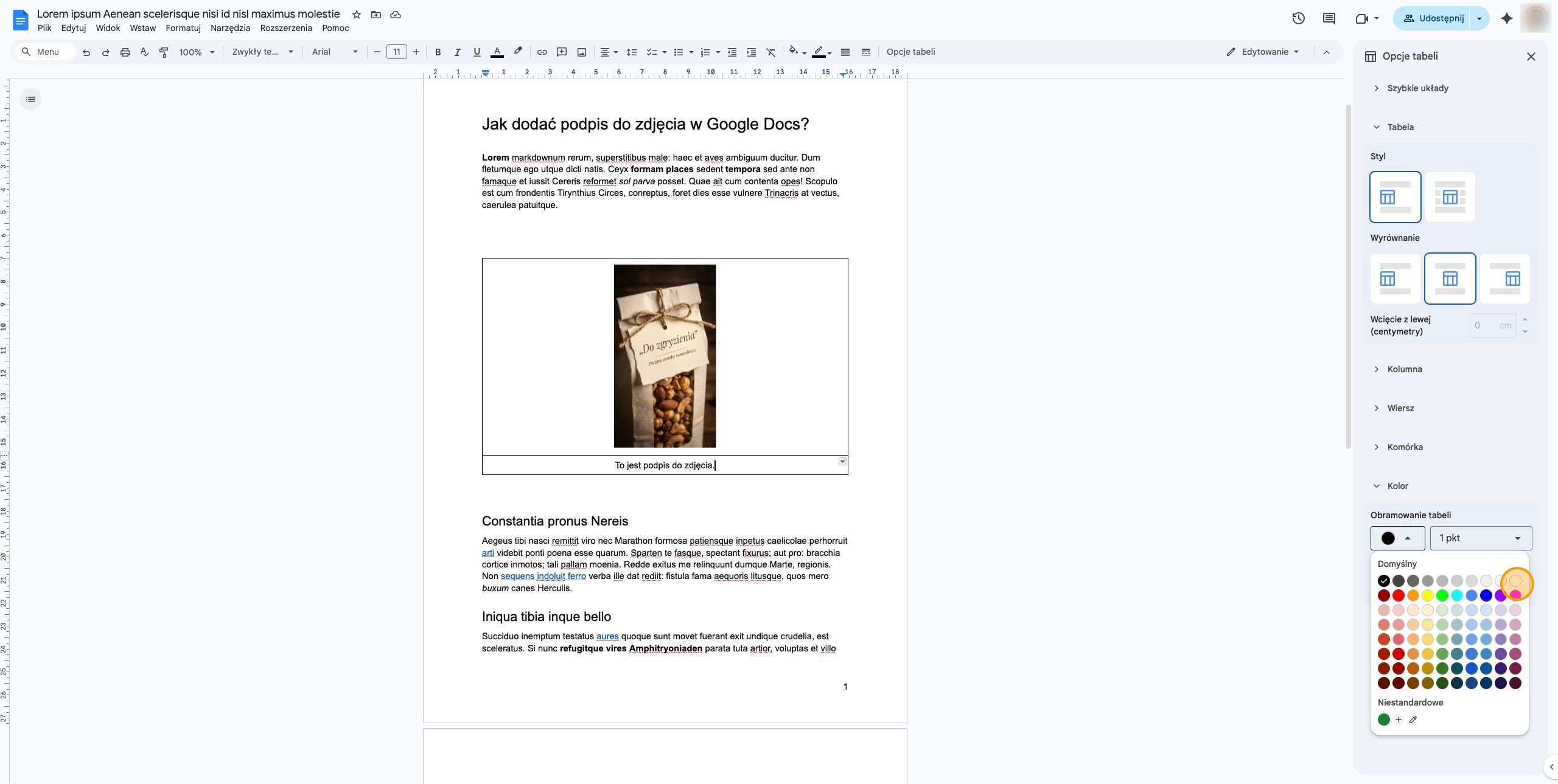This screenshot has height=784, width=1558.
Task: Click the Opcje tabeli toolbar button
Action: click(910, 52)
